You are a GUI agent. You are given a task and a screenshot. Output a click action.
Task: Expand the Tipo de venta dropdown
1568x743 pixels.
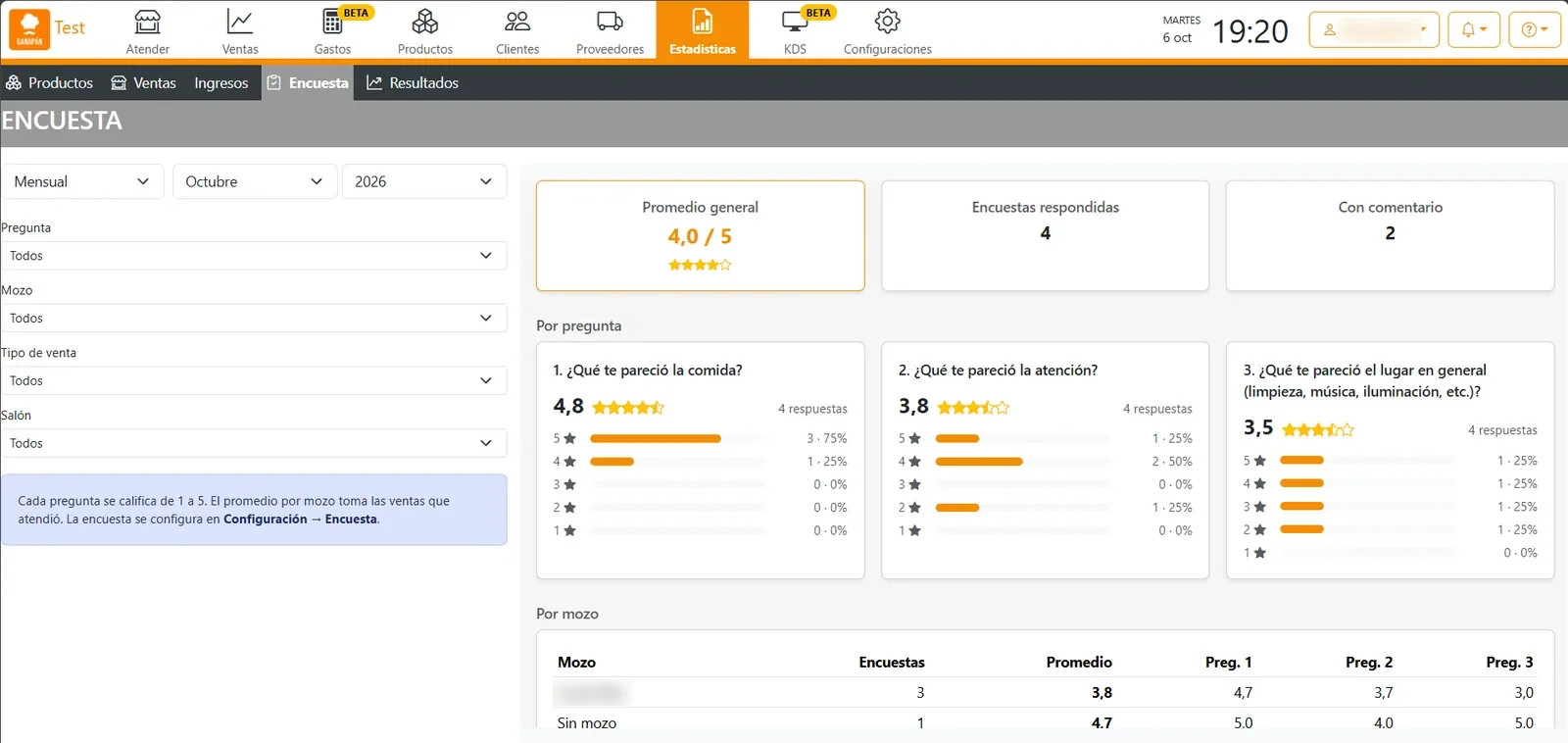[254, 381]
